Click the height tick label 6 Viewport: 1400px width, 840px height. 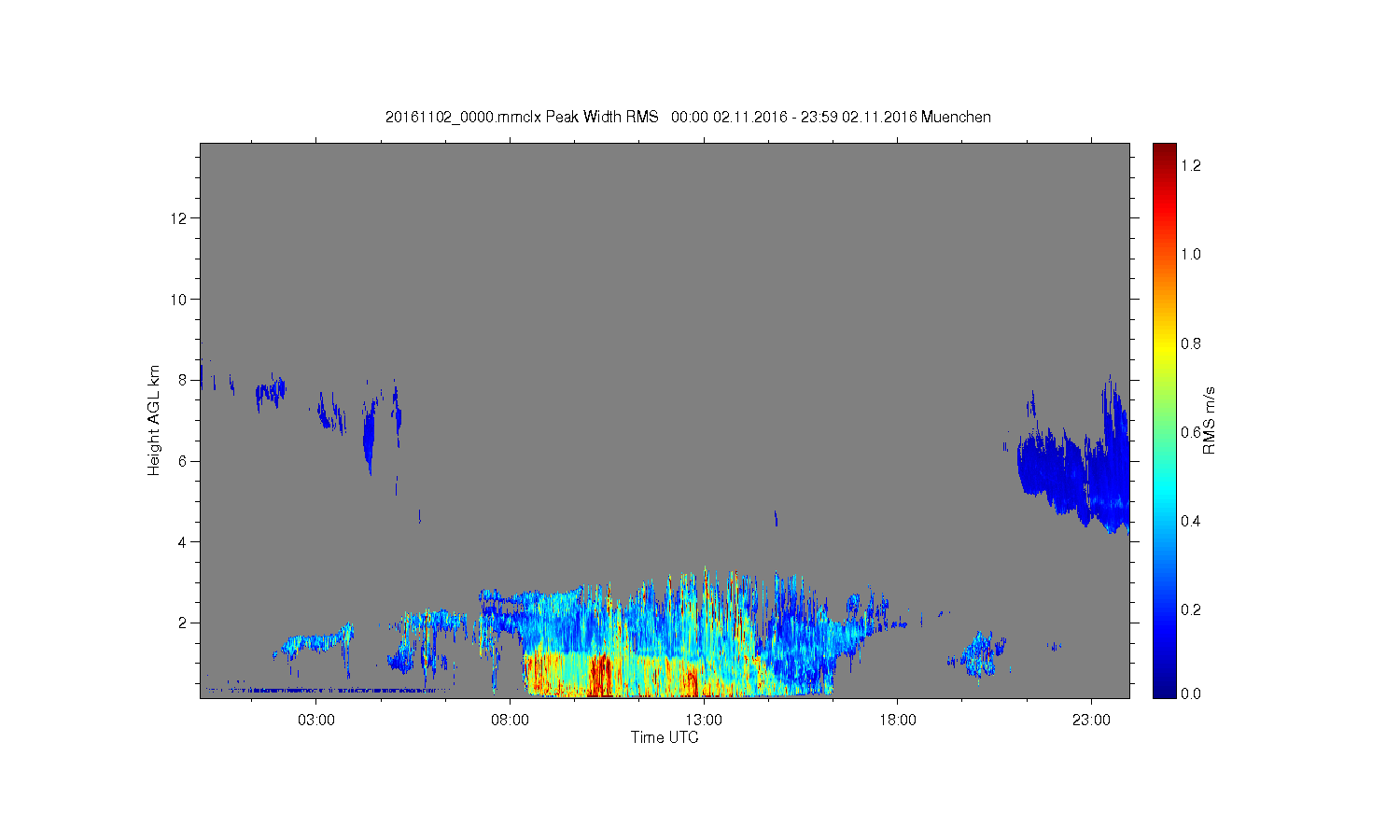click(x=184, y=461)
